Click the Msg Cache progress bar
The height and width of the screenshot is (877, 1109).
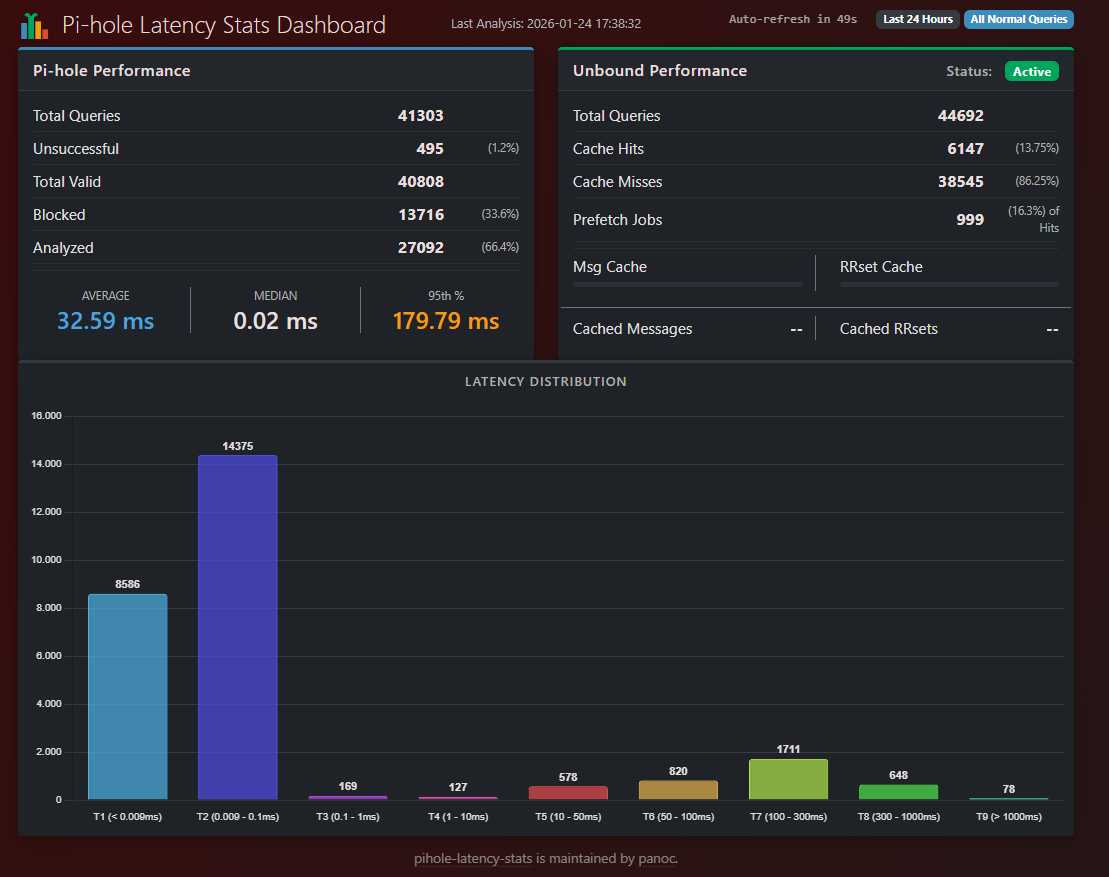click(x=687, y=285)
